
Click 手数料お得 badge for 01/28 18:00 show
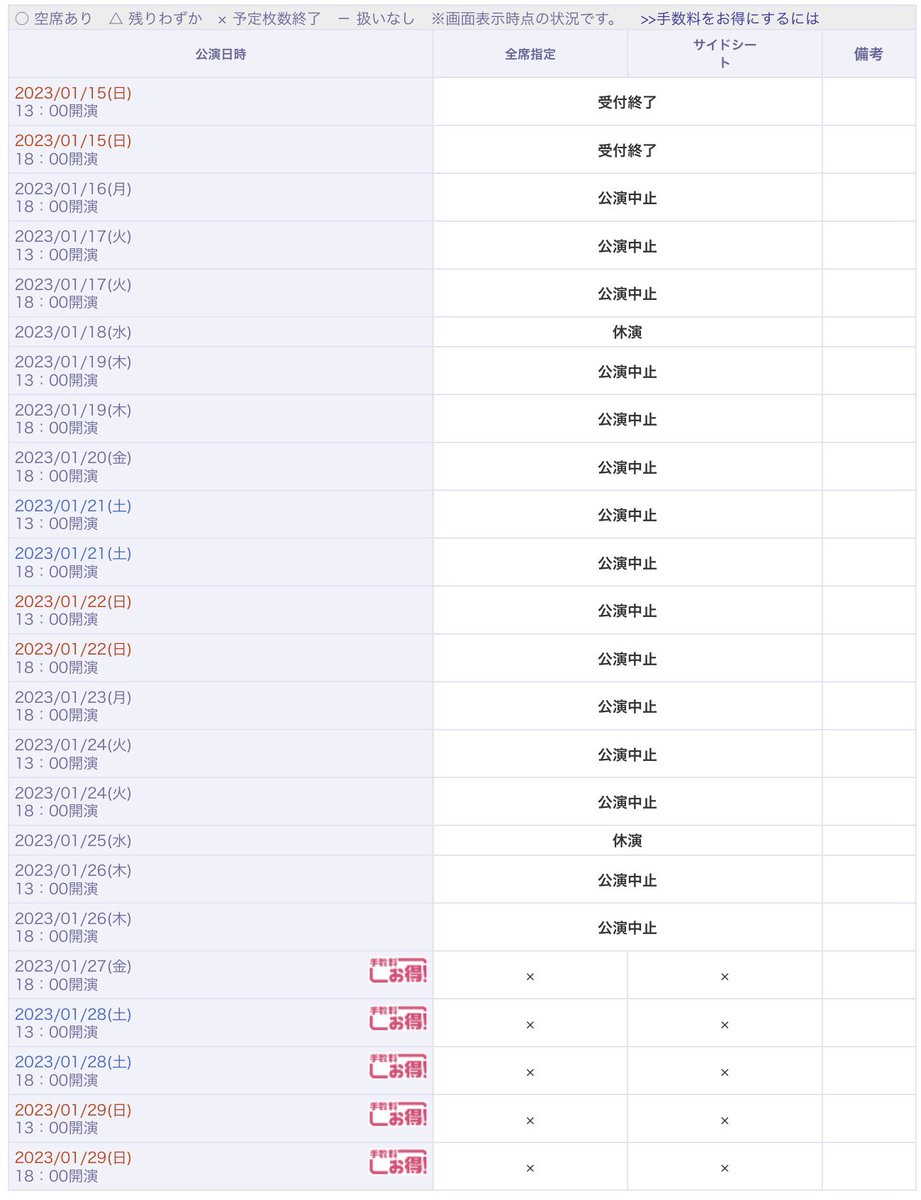coord(398,1066)
